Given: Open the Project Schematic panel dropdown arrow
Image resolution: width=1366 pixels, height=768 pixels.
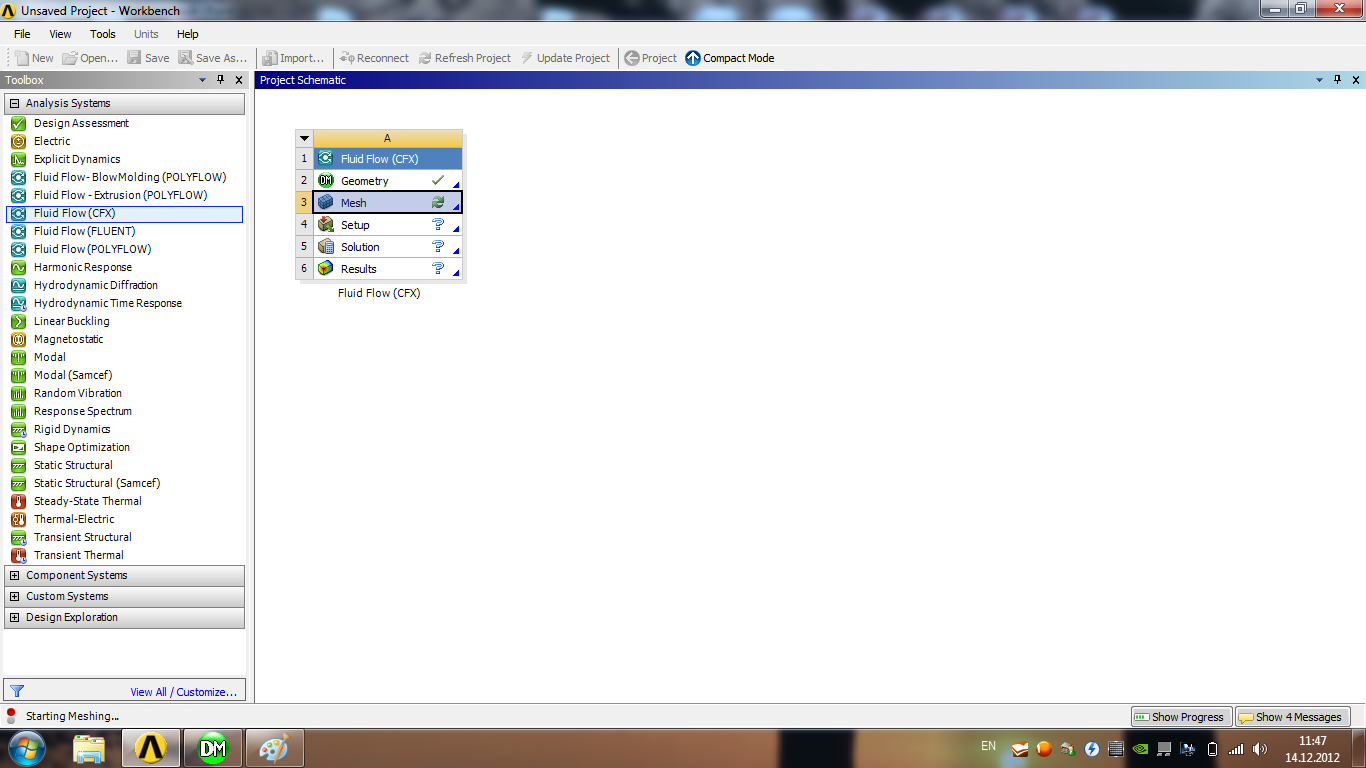Looking at the screenshot, I should pyautogui.click(x=1319, y=80).
